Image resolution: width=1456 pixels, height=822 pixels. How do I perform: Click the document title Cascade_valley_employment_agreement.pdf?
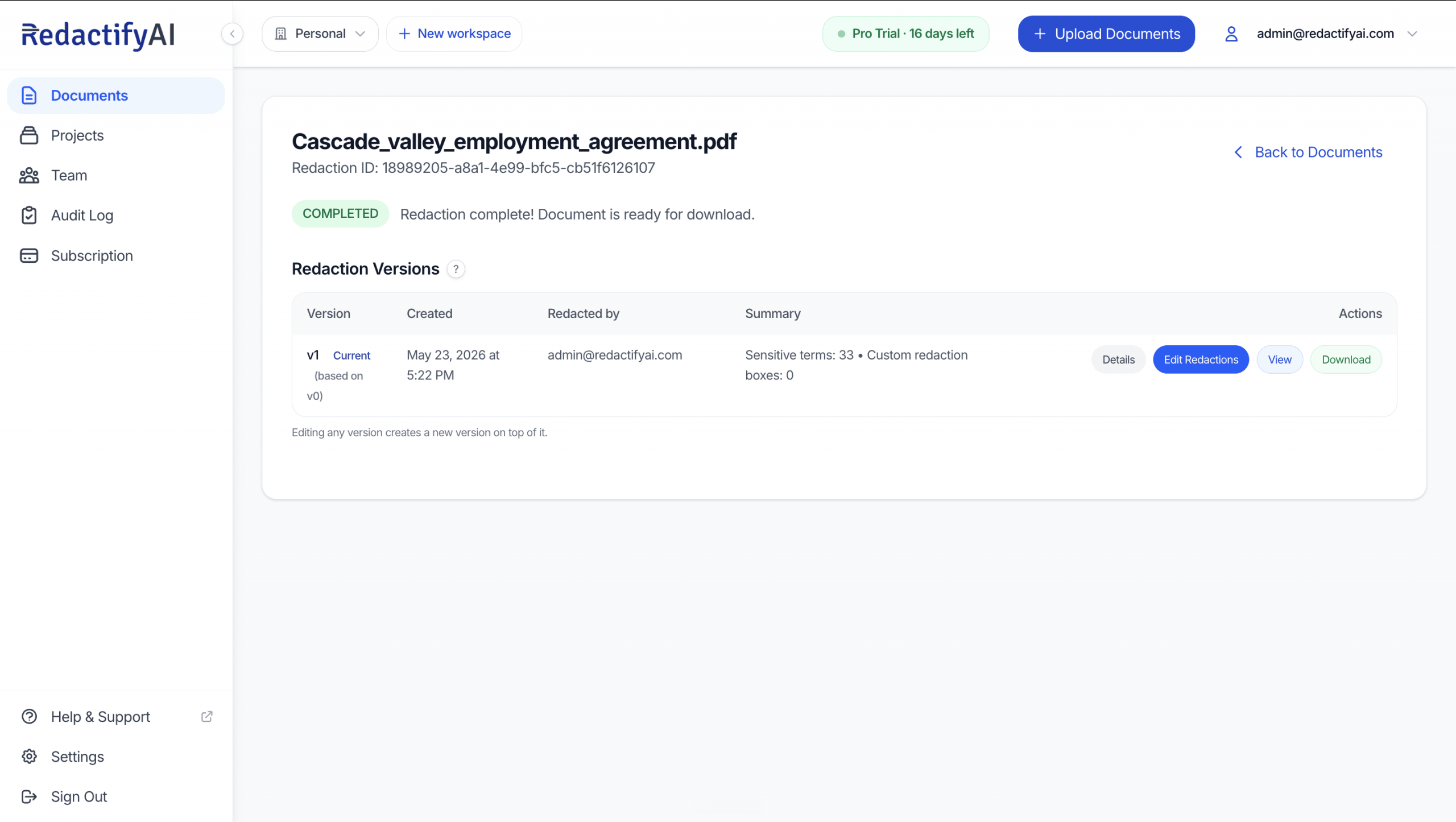pyautogui.click(x=514, y=142)
